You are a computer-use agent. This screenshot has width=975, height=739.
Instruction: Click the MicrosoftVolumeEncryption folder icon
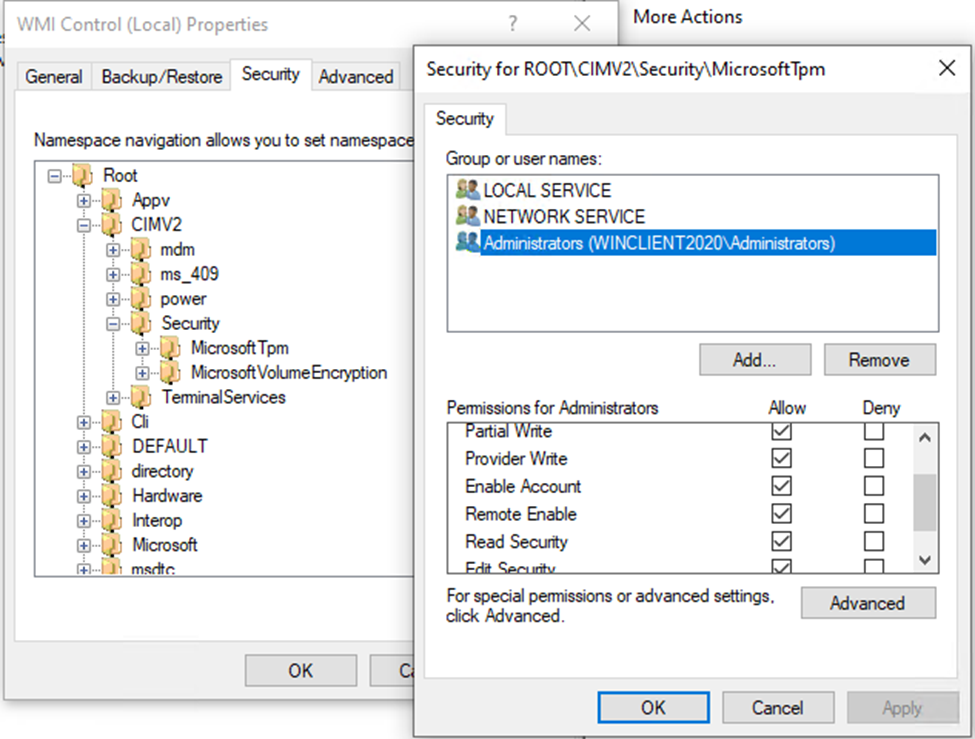click(x=170, y=373)
